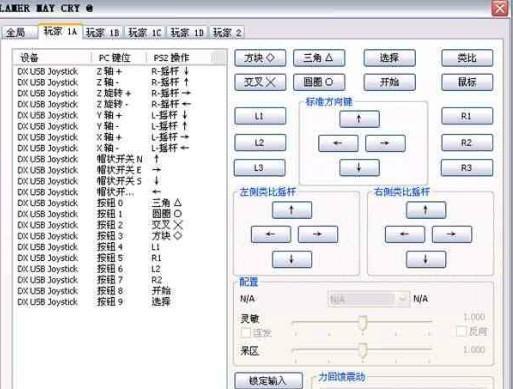Close the configuration window
Screen dimensions: 513x389
(x=500, y=8)
